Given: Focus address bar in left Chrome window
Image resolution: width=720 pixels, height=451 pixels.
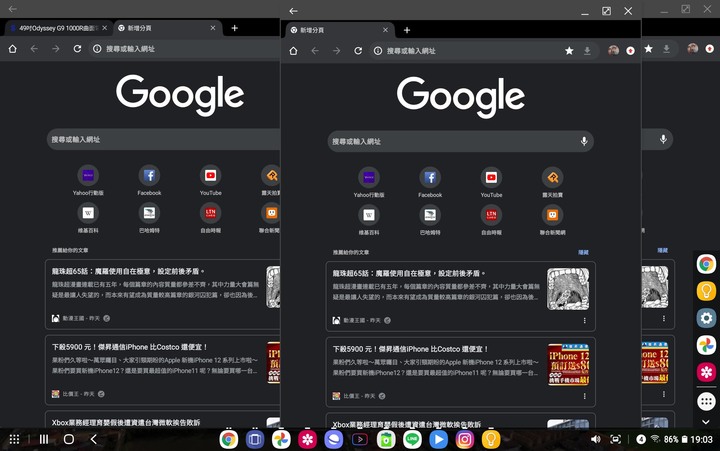Looking at the screenshot, I should pyautogui.click(x=184, y=49).
